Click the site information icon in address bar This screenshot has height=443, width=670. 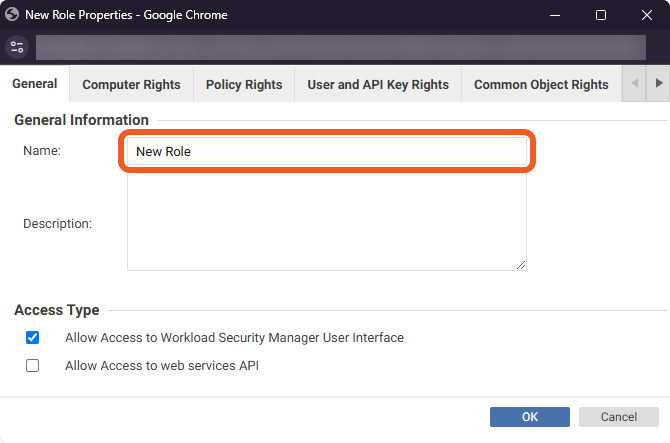(17, 48)
